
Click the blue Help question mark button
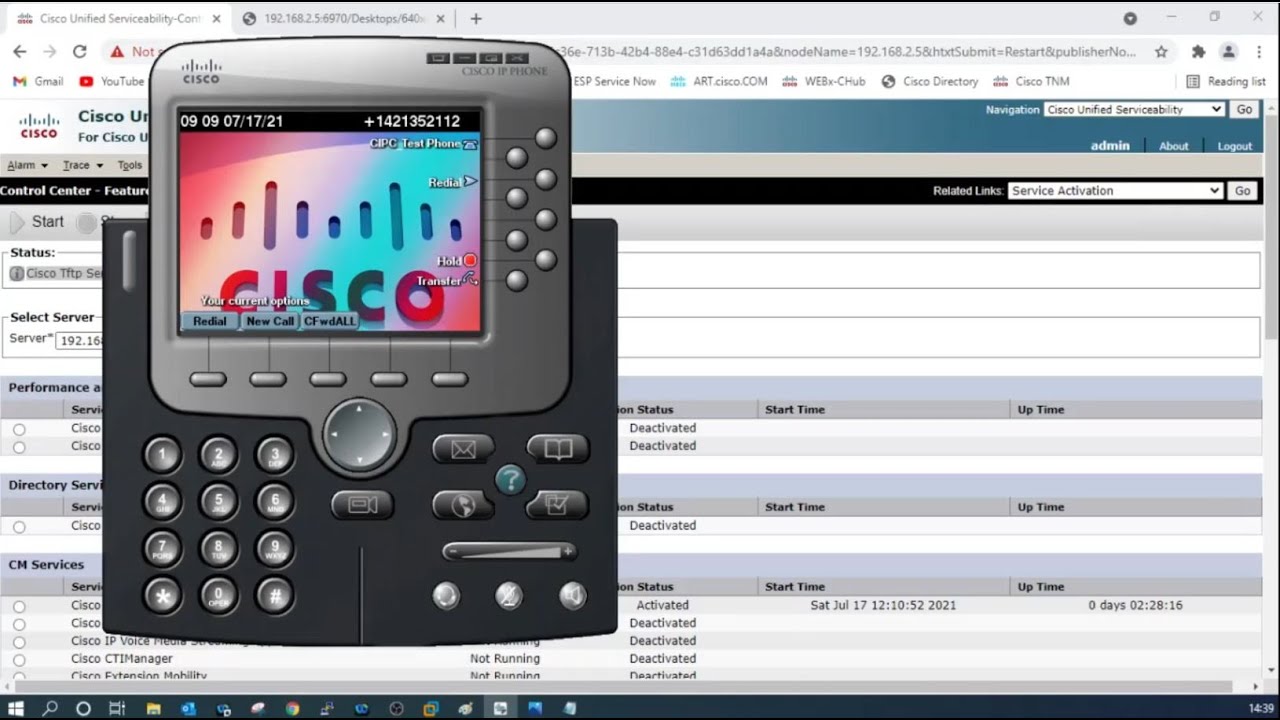(x=510, y=480)
